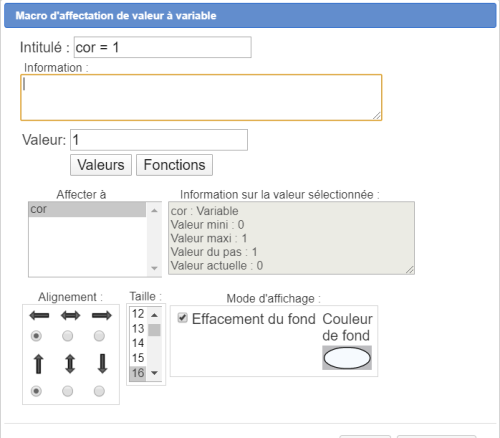Click the vertical center alignment arrow icon
The height and width of the screenshot is (438, 500).
point(70,364)
